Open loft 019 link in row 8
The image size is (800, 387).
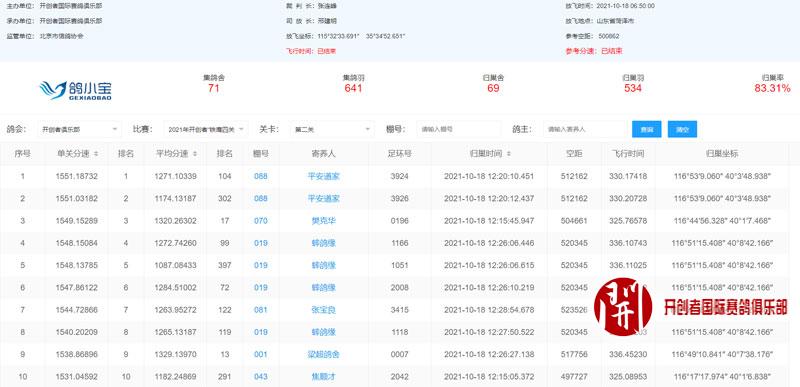[x=261, y=332]
